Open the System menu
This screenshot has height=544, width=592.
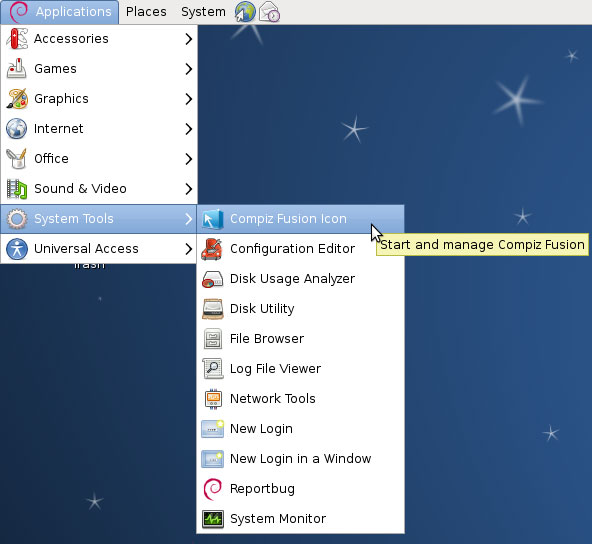(203, 12)
